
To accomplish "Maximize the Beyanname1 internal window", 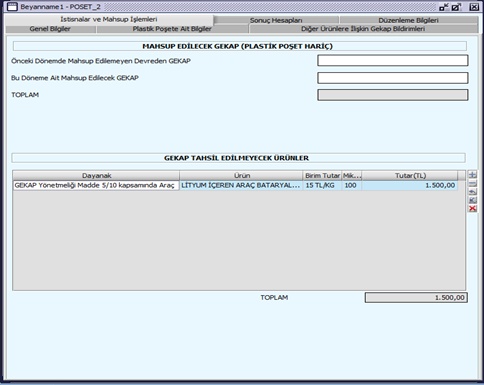I will [456, 7].
